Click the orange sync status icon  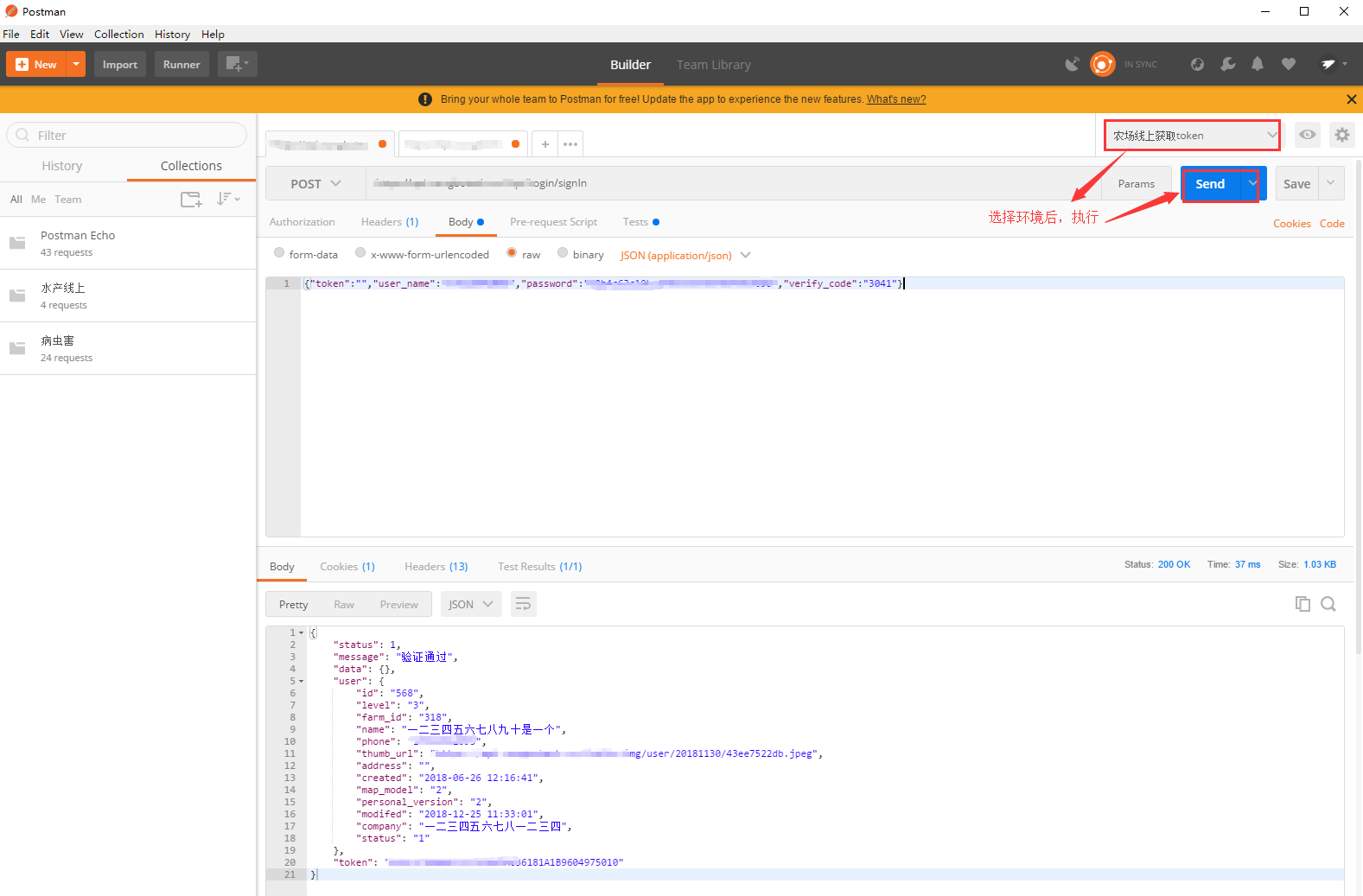tap(1102, 64)
